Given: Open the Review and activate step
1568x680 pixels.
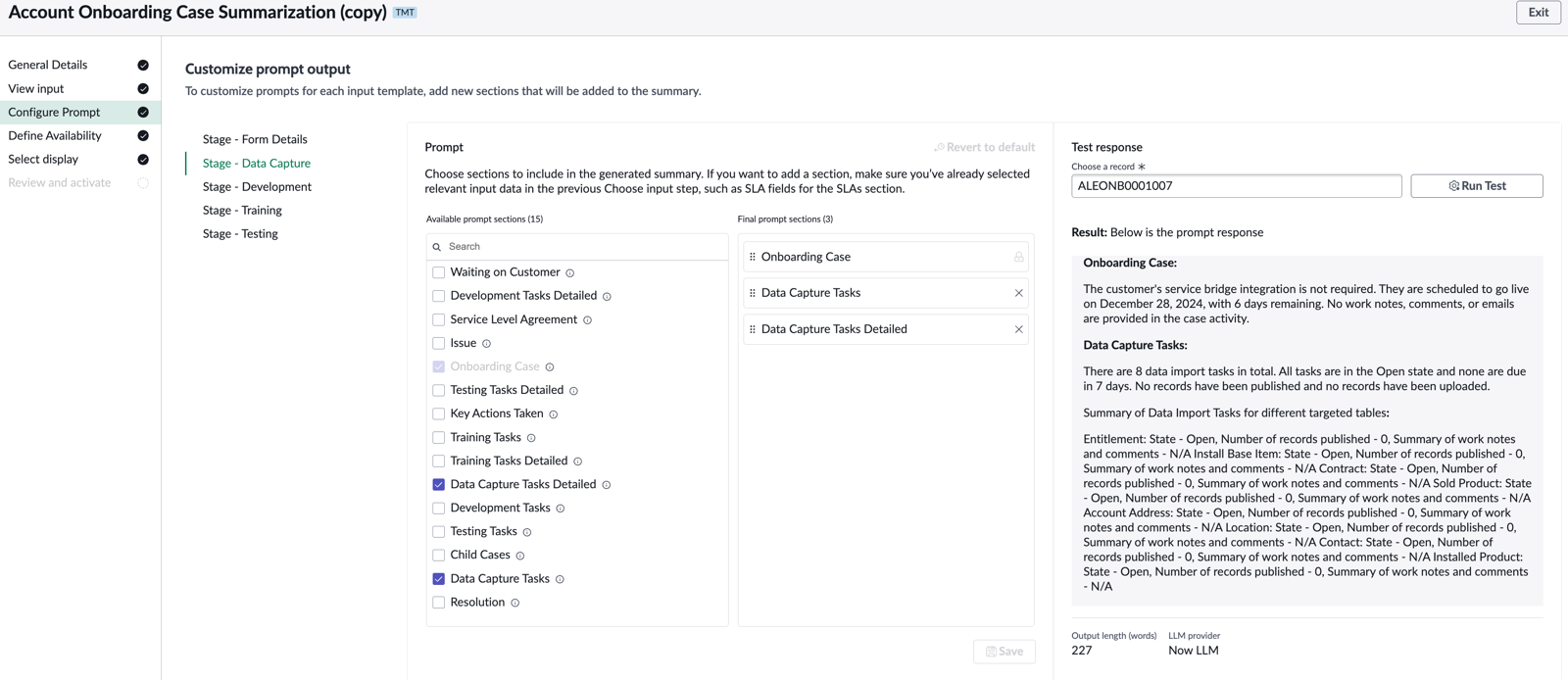Looking at the screenshot, I should (60, 182).
